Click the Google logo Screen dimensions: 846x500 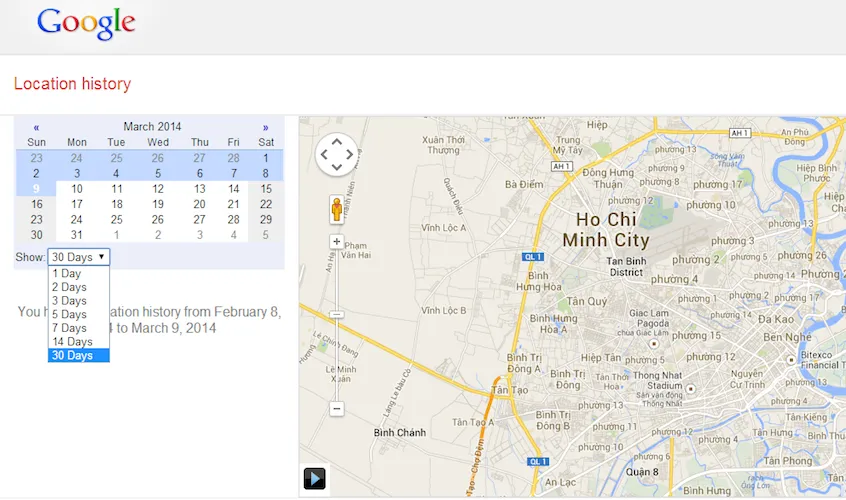coord(86,24)
